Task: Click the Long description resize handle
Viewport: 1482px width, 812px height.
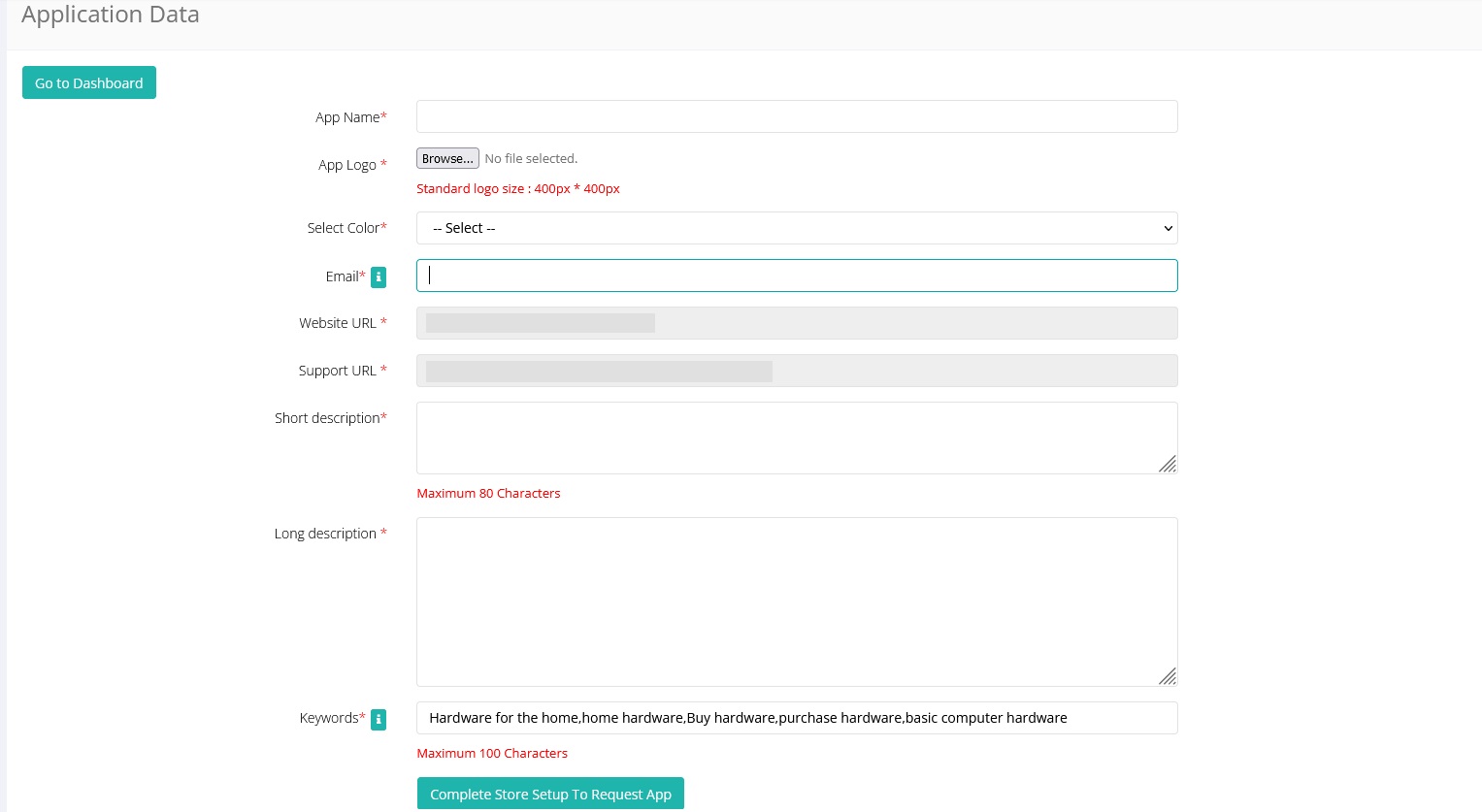Action: [x=1167, y=676]
